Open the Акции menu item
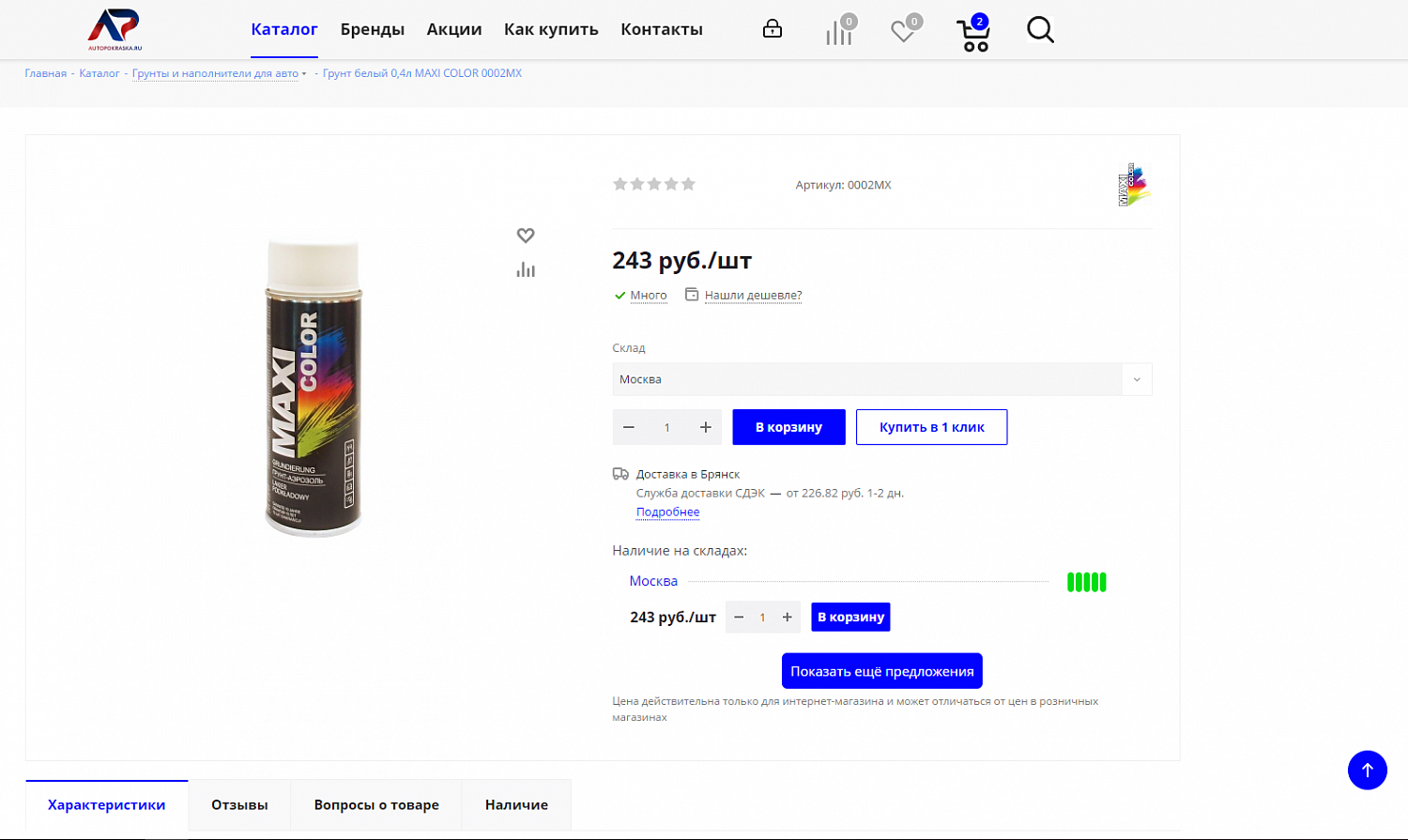 [x=454, y=29]
